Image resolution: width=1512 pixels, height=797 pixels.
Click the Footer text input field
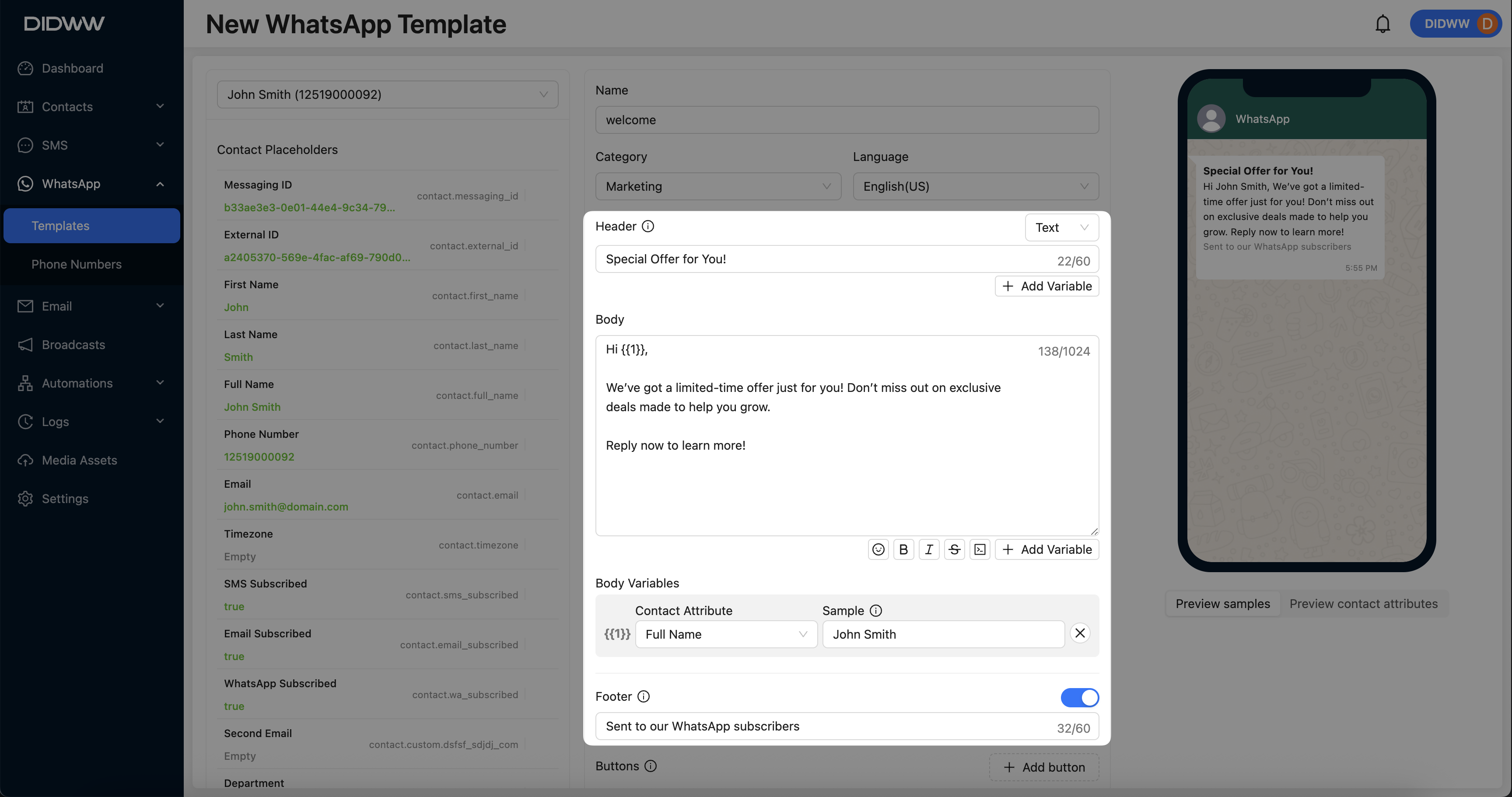click(x=847, y=726)
